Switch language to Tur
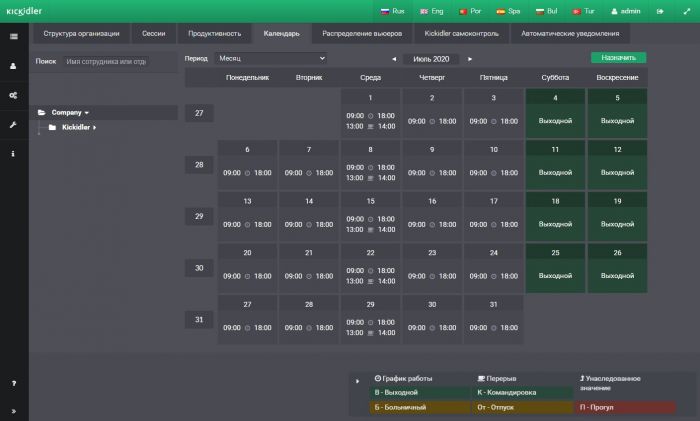 click(x=583, y=11)
